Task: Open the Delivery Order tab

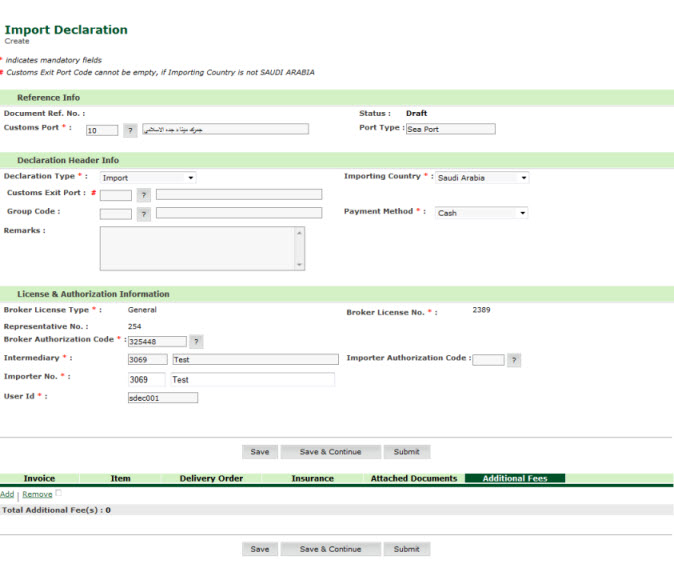Action: [x=211, y=479]
